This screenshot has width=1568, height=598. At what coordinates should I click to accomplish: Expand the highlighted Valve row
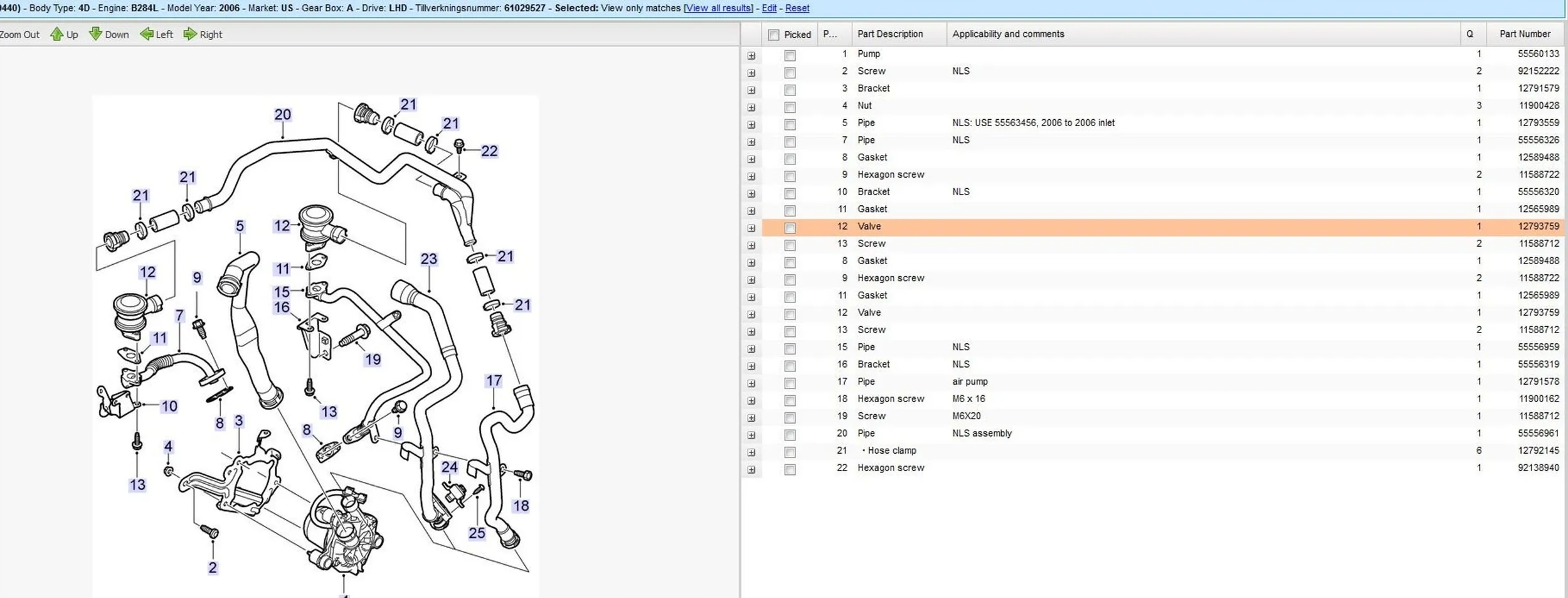coord(751,228)
